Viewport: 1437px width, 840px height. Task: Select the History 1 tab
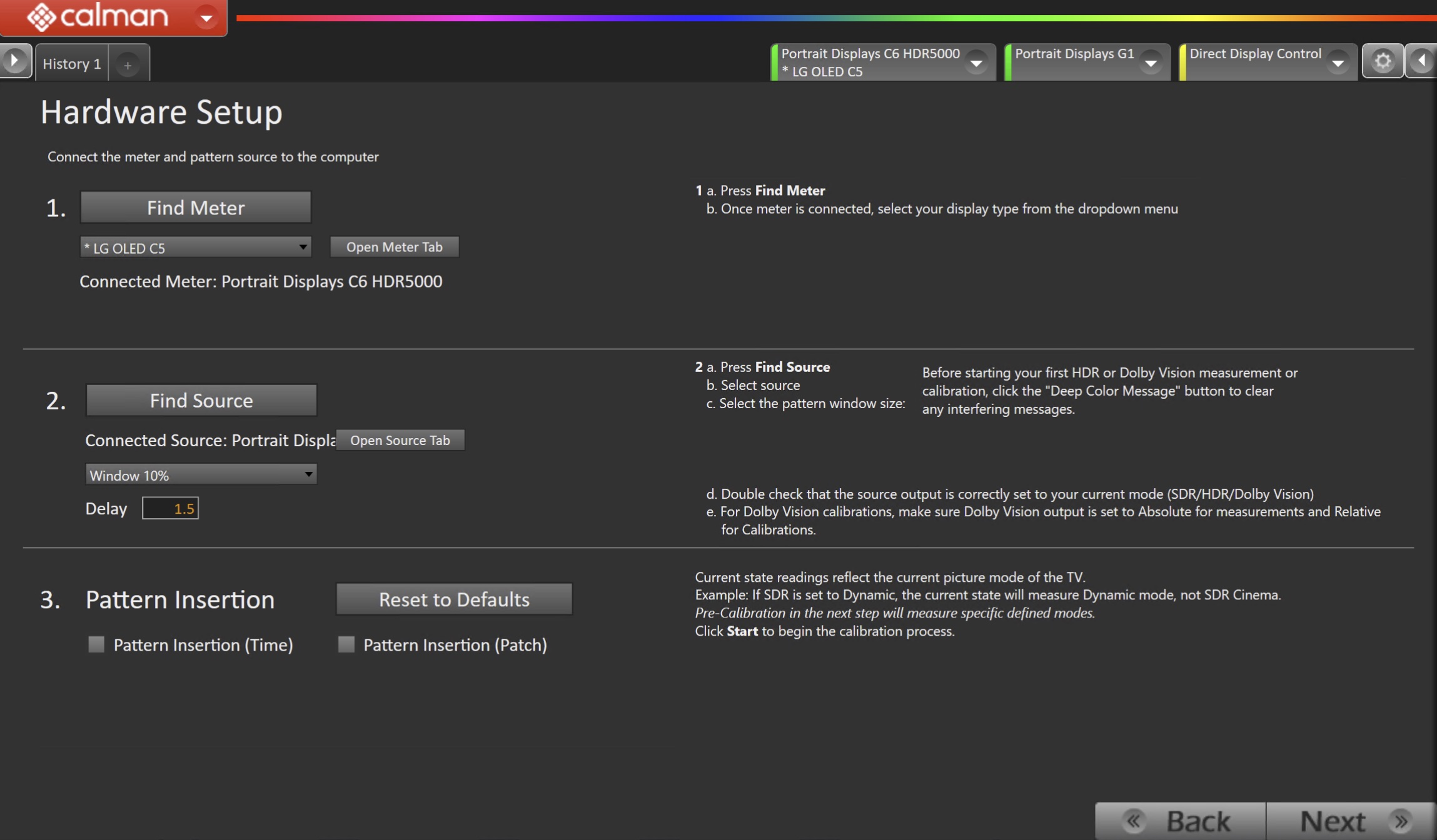click(x=71, y=64)
